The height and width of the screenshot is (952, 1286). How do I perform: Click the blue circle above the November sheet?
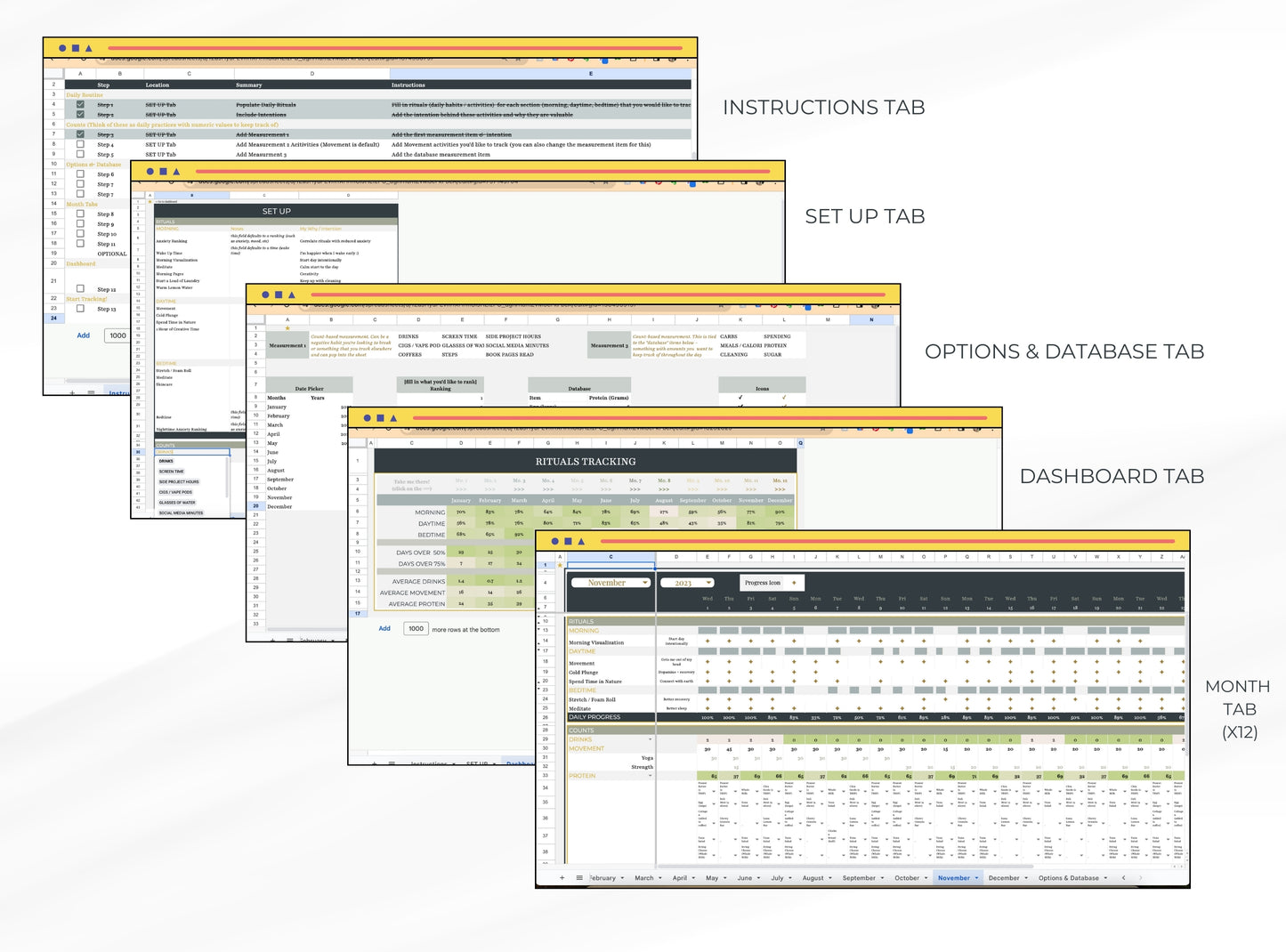[x=554, y=541]
